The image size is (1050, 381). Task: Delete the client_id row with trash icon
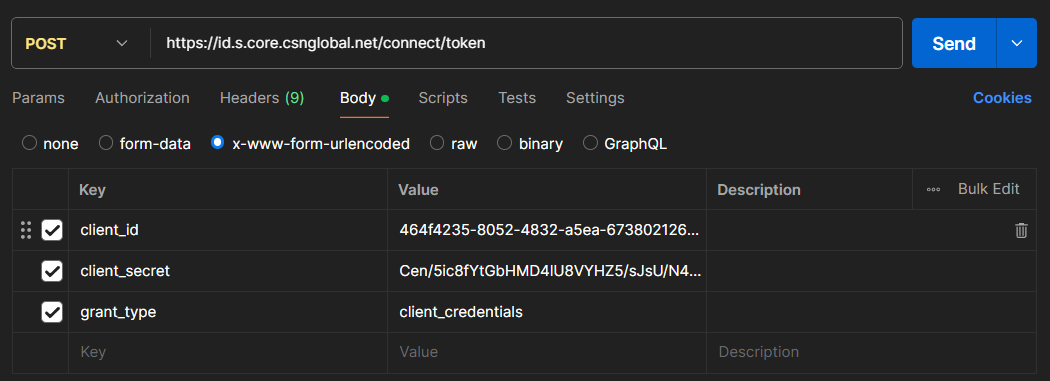[1021, 231]
